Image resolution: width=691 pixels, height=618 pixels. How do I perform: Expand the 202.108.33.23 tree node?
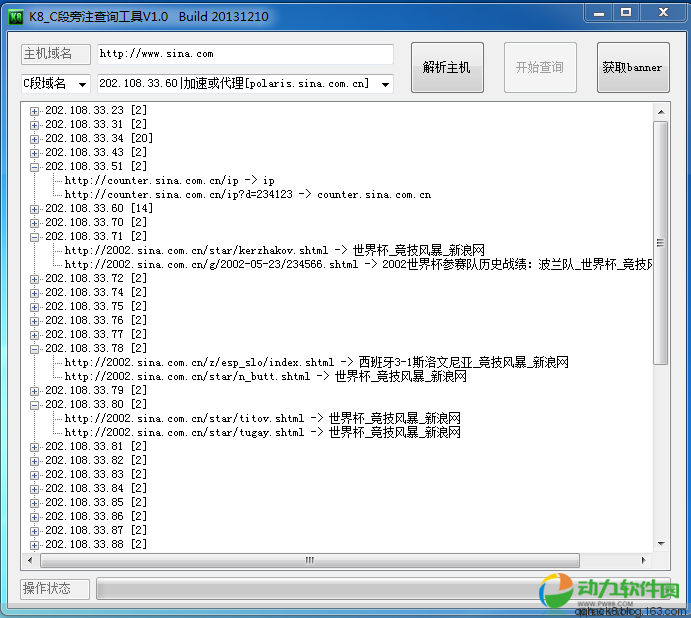pyautogui.click(x=35, y=111)
